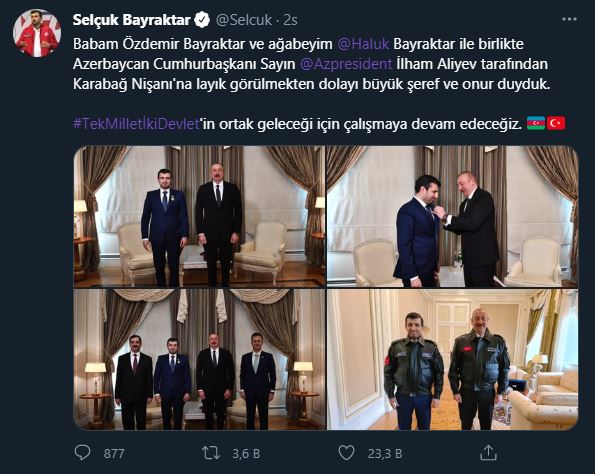The width and height of the screenshot is (595, 474).
Task: Open Selçuk Bayraktar profile avatar
Action: click(x=37, y=33)
